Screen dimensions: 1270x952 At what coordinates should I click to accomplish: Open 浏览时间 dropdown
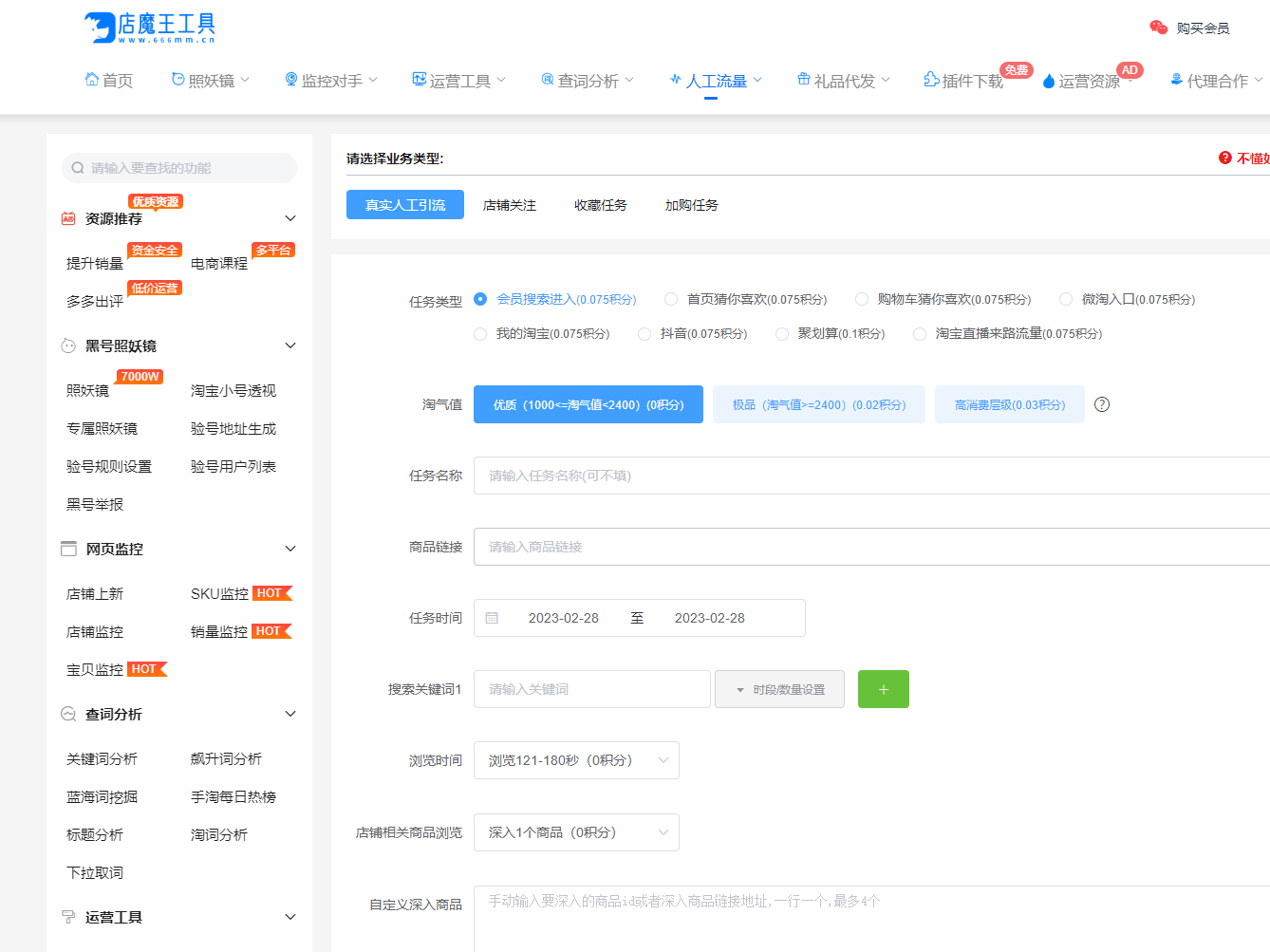click(576, 760)
